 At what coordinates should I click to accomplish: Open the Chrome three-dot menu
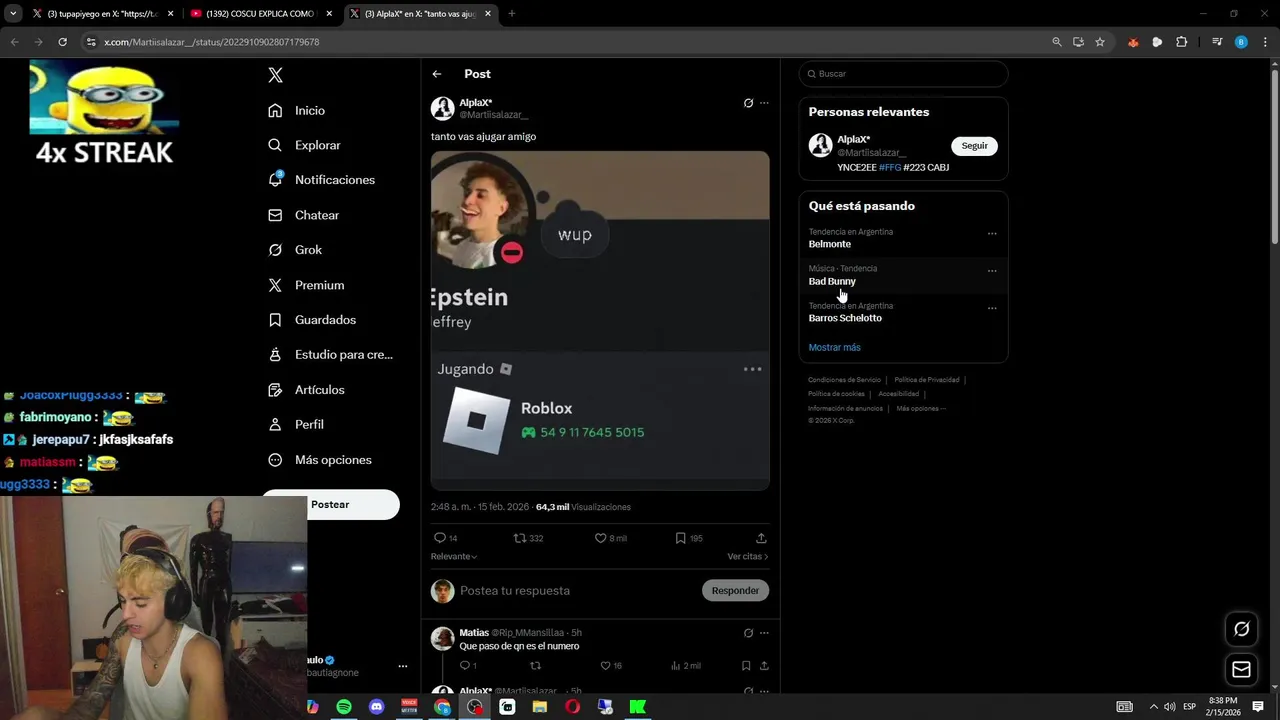click(1264, 42)
